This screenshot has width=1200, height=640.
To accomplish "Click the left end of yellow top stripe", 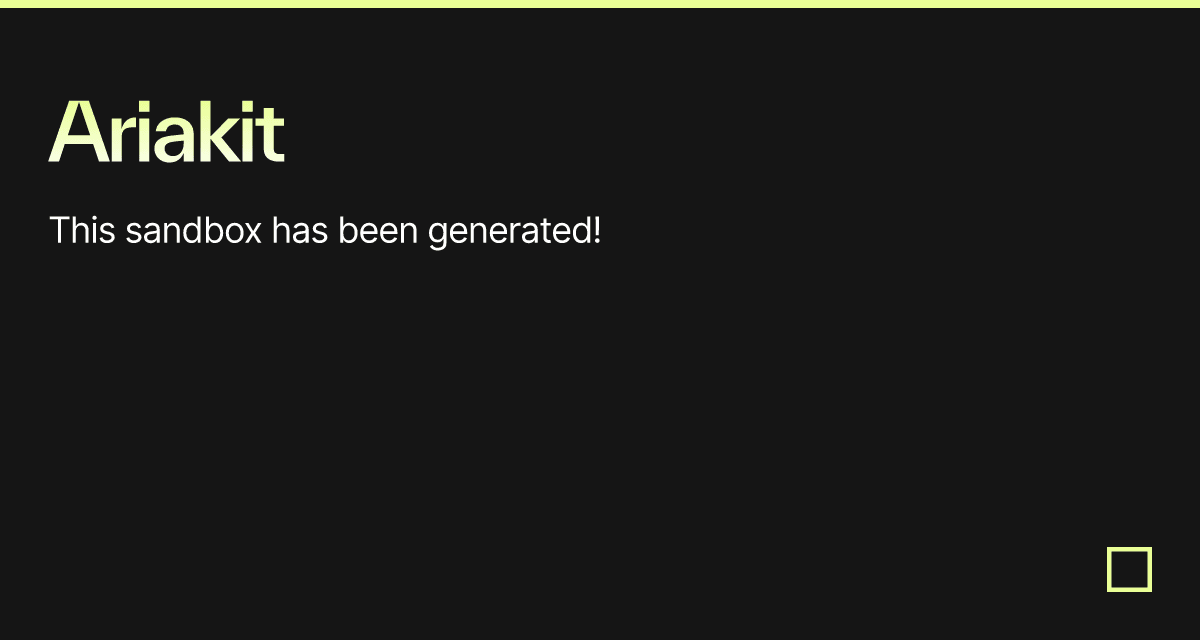I will pyautogui.click(x=5, y=4).
